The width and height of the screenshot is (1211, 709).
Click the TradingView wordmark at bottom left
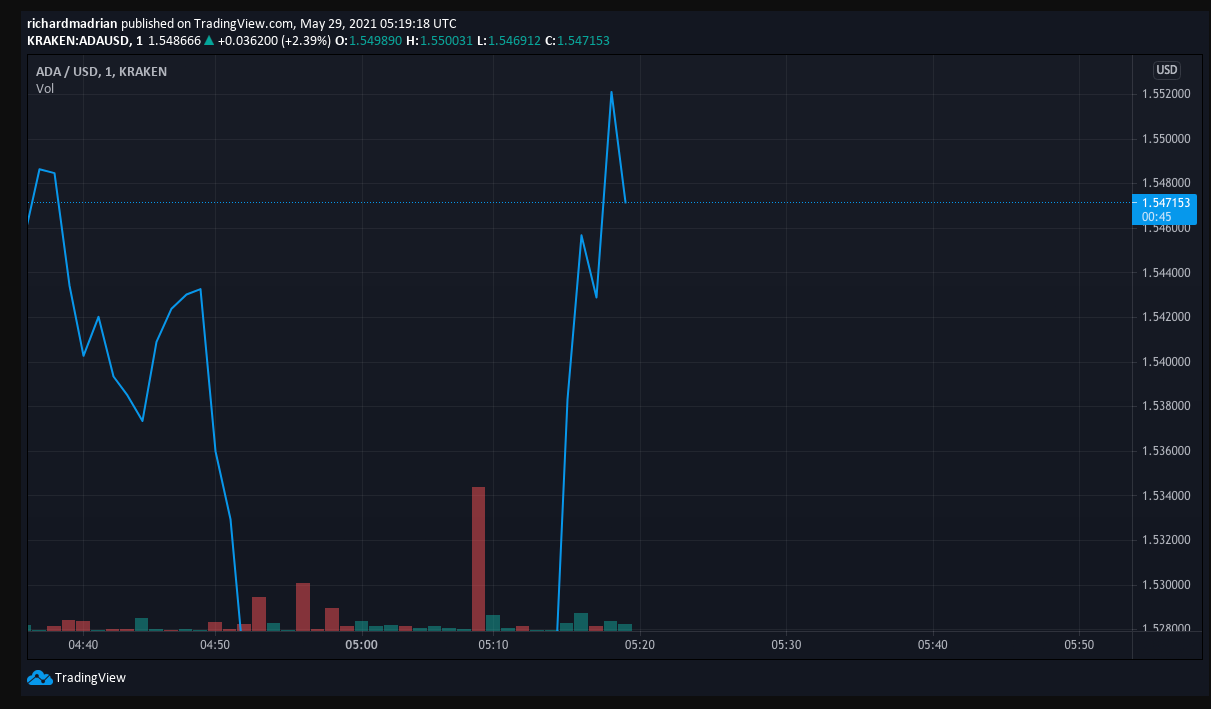[x=90, y=678]
